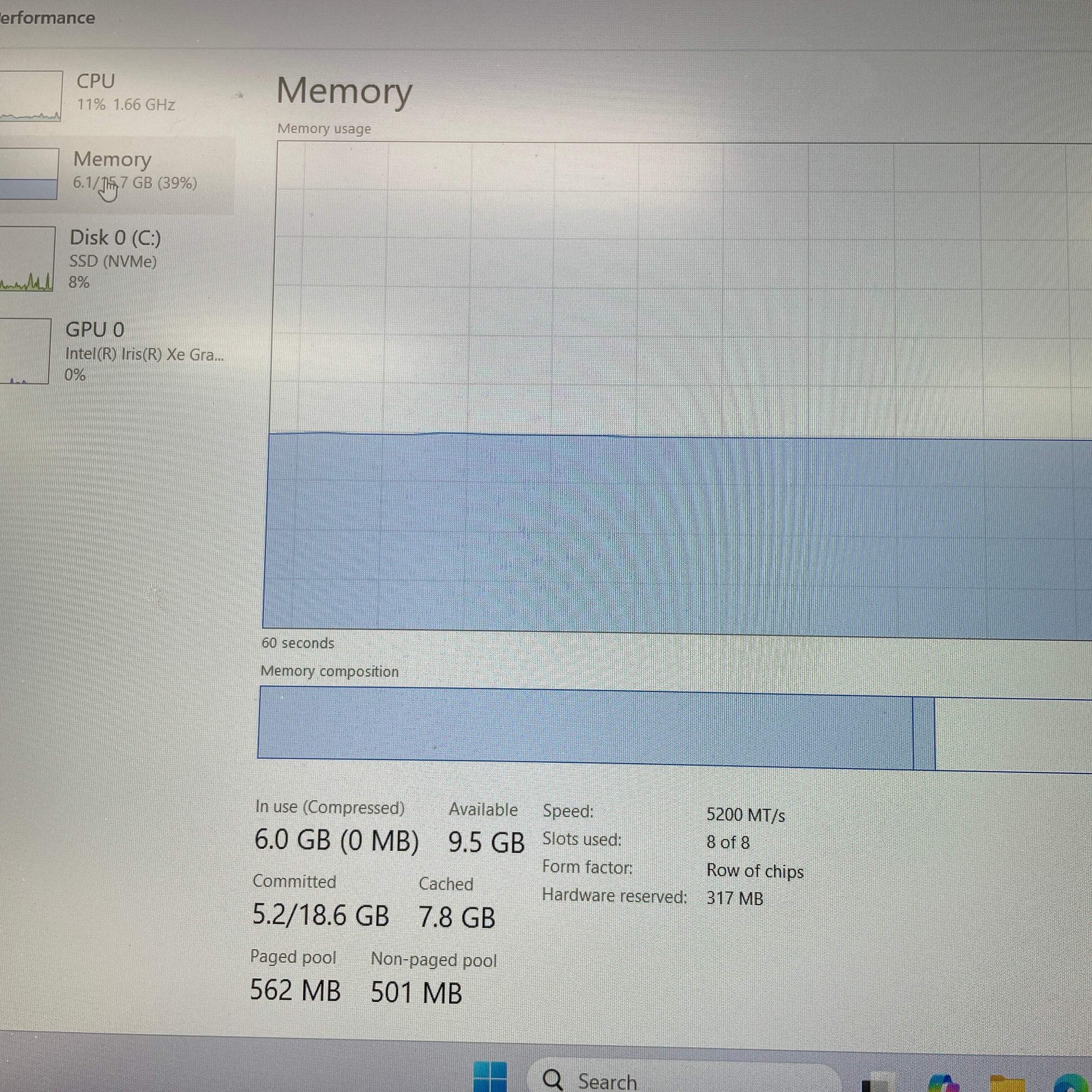The width and height of the screenshot is (1092, 1092).
Task: Click the 'In use (Compressed)' label
Action: (x=330, y=807)
